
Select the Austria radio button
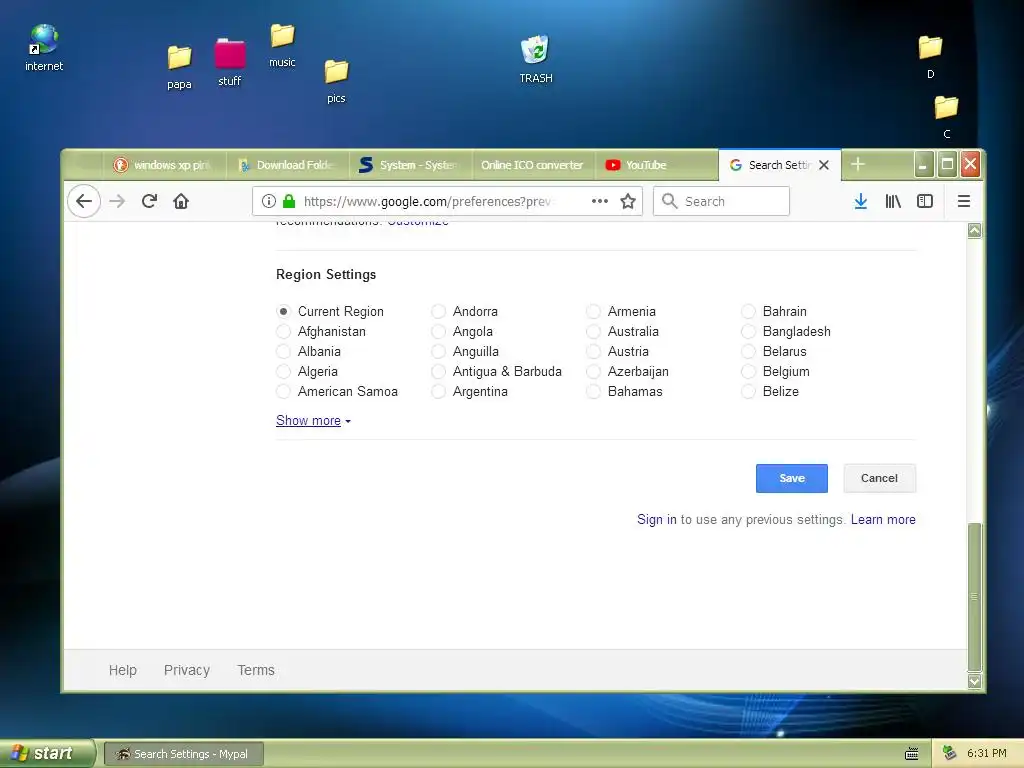pos(593,351)
